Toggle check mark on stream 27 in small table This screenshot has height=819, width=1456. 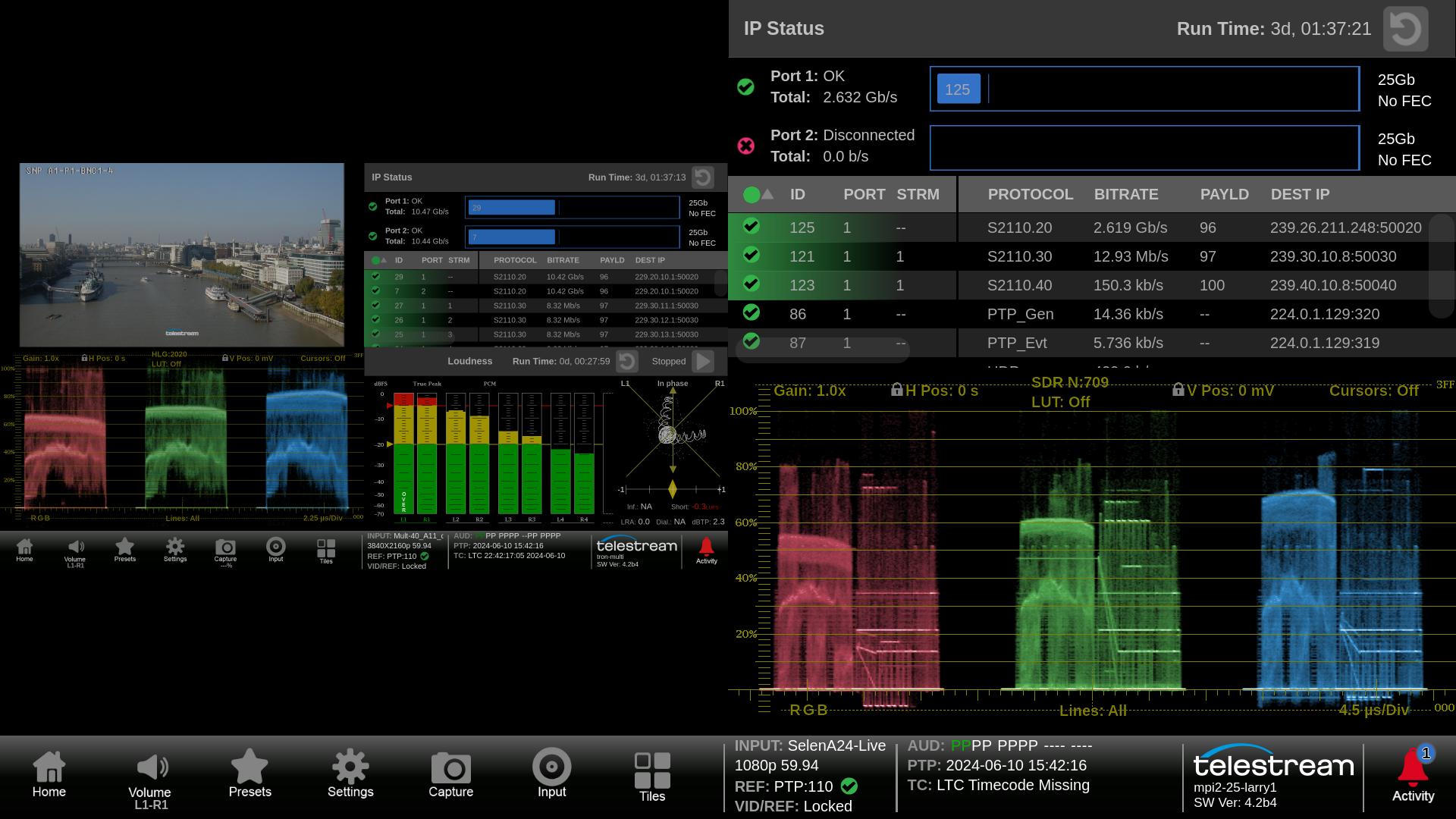[x=375, y=305]
